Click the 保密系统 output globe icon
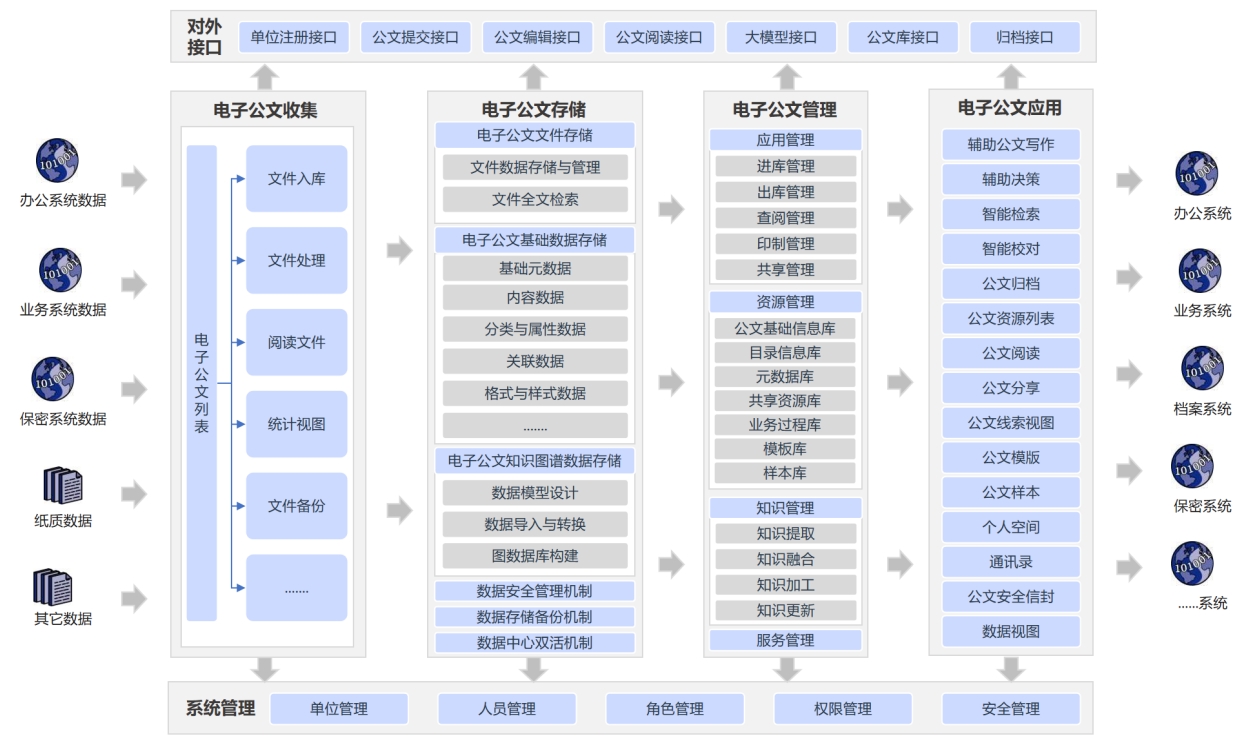 [1192, 466]
